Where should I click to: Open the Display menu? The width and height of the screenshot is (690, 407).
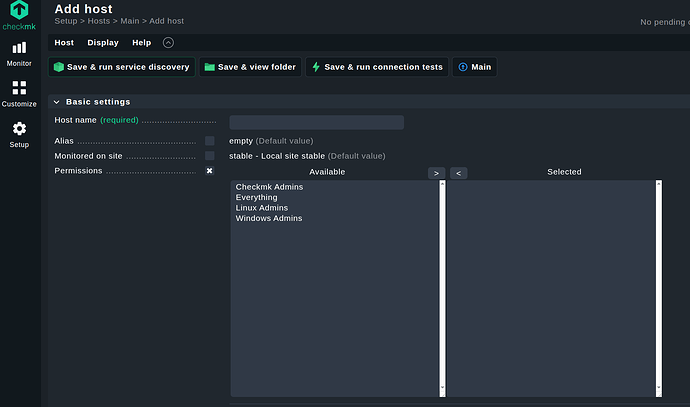click(x=103, y=43)
